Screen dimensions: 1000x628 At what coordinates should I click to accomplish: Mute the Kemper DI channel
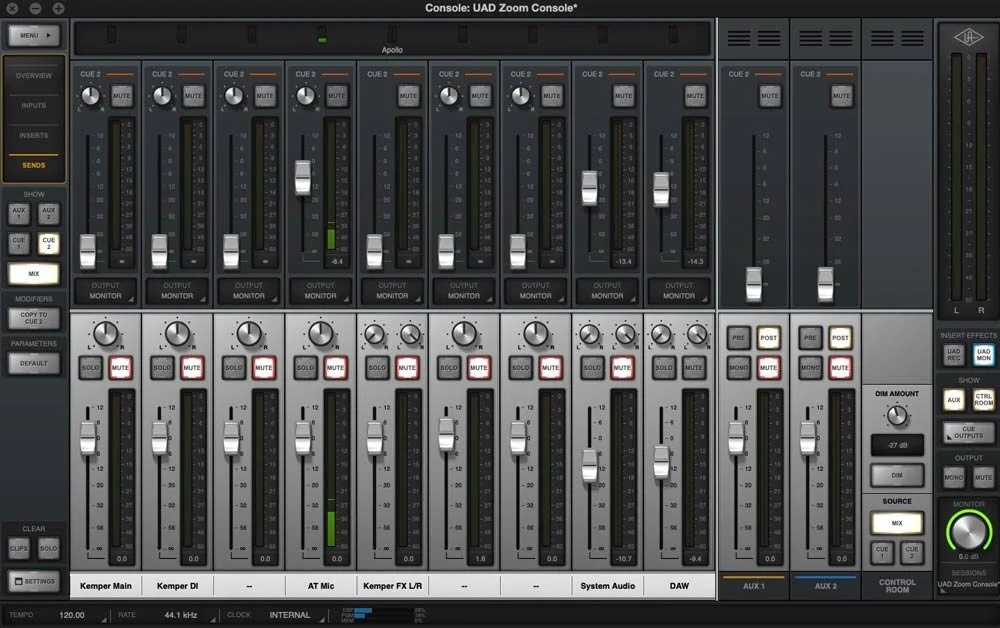point(192,368)
